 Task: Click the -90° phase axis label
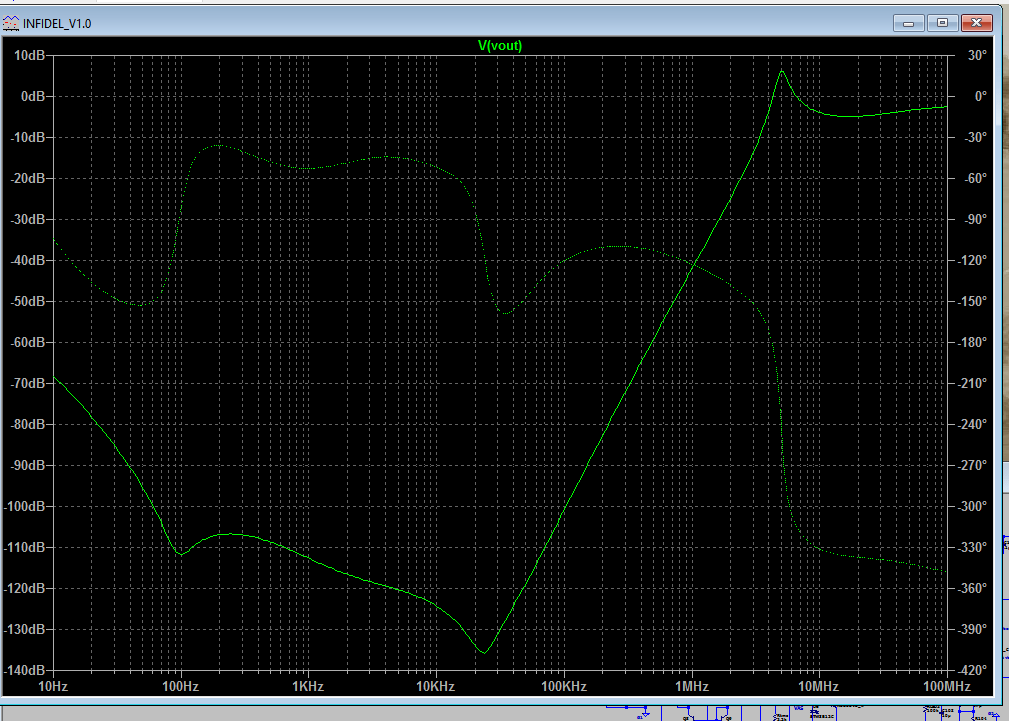click(974, 220)
